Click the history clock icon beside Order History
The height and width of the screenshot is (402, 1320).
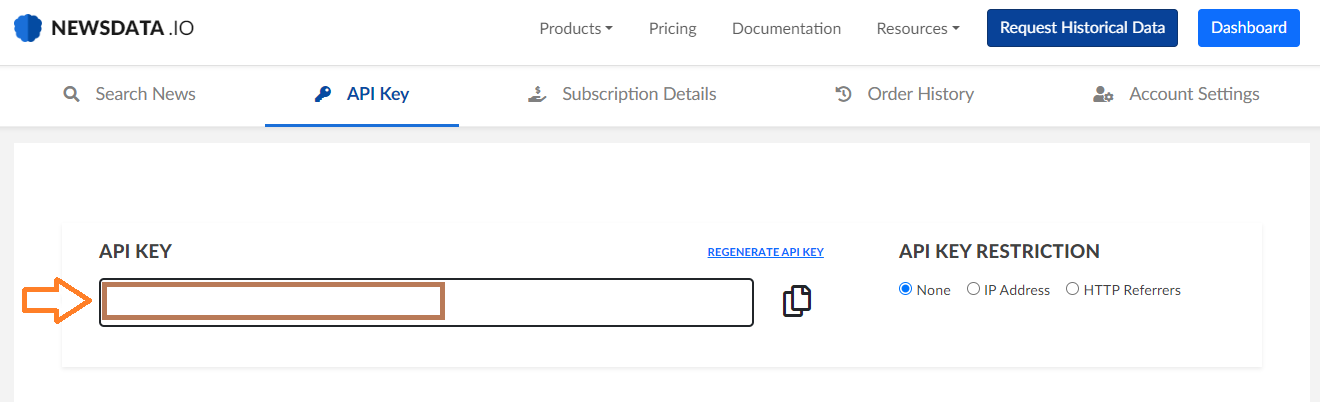843,95
